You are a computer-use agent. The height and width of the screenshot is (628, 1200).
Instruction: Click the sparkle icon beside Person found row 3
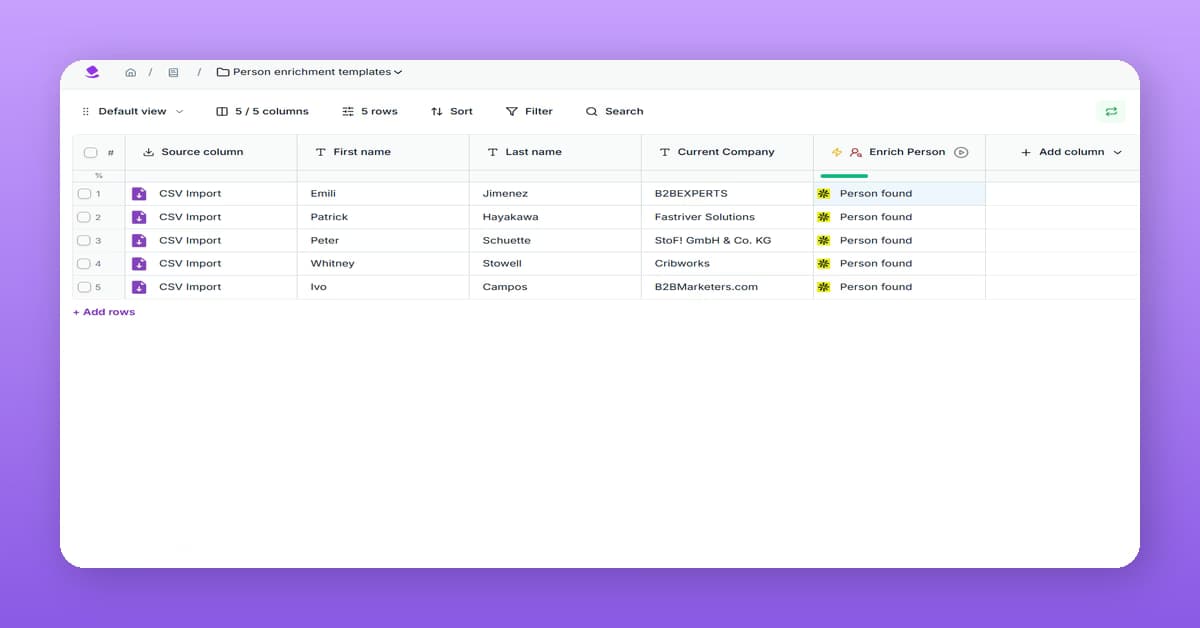tap(824, 240)
